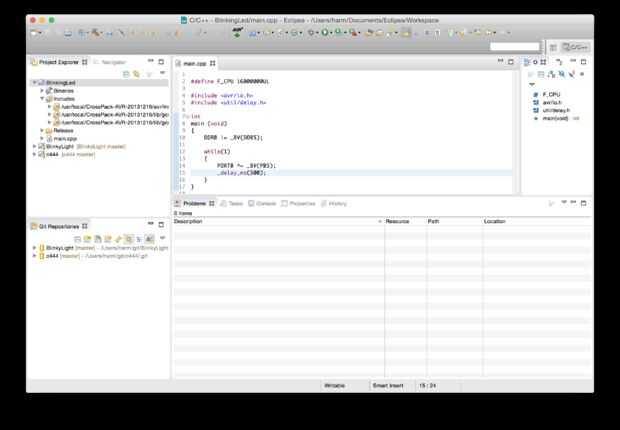Viewport: 620px width, 430px height.
Task: Switch to the Properties tab
Action: click(298, 203)
